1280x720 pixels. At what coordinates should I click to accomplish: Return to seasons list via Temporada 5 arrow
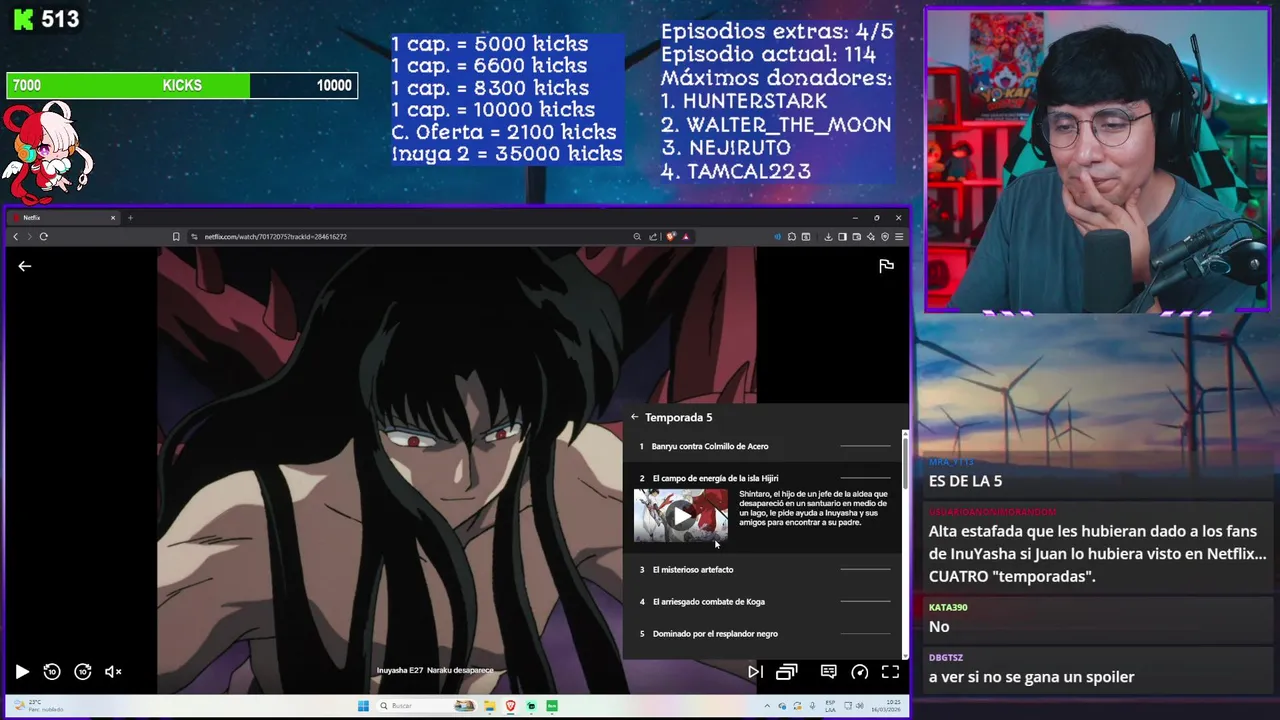tap(634, 417)
